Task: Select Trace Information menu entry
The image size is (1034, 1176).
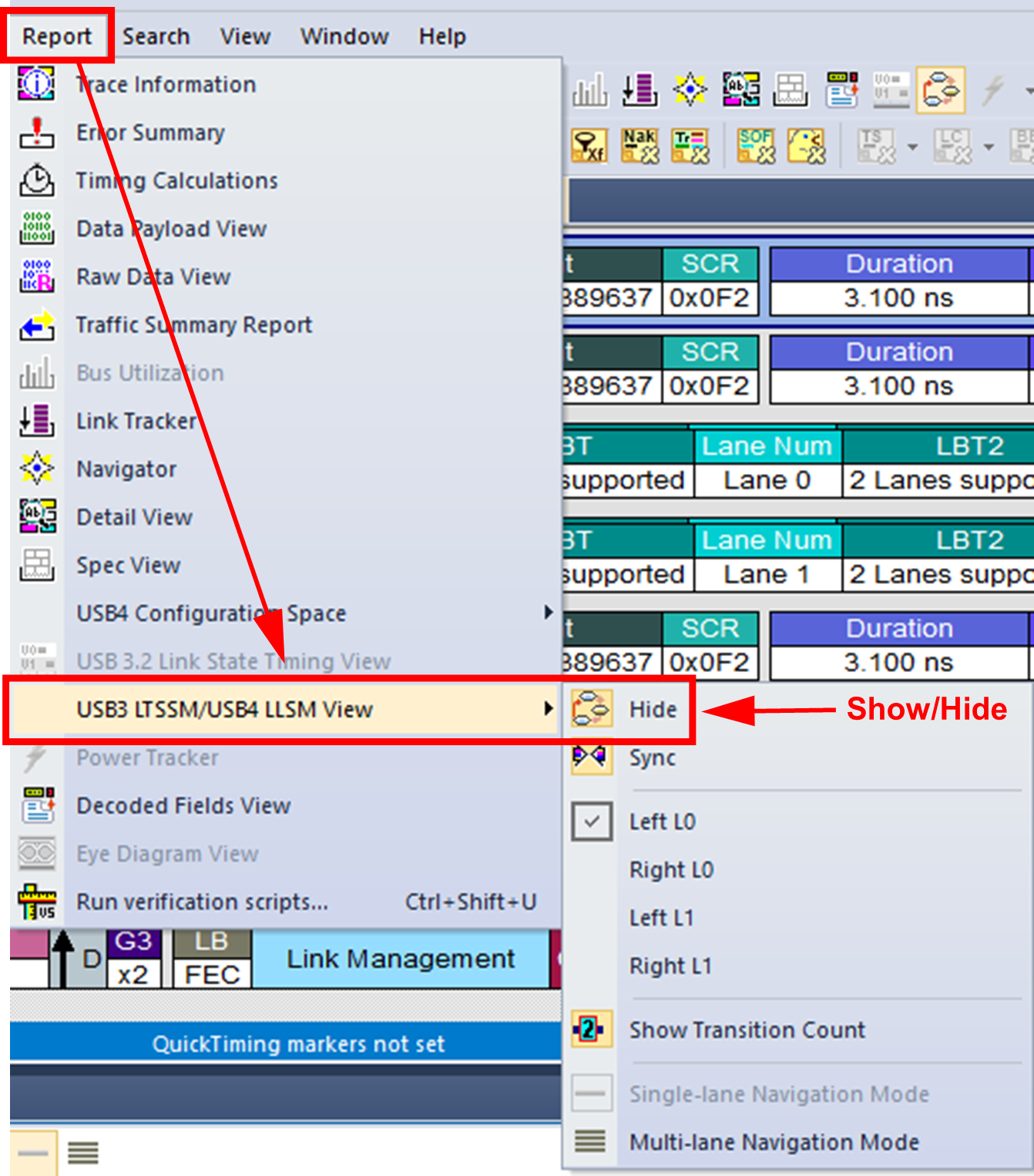Action: pos(285,84)
